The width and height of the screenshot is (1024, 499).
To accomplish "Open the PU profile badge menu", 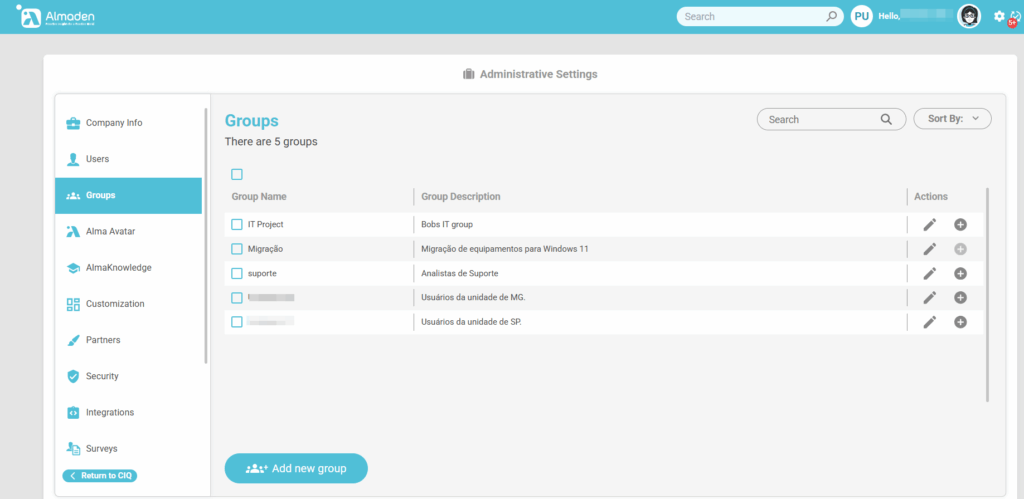I will point(861,16).
